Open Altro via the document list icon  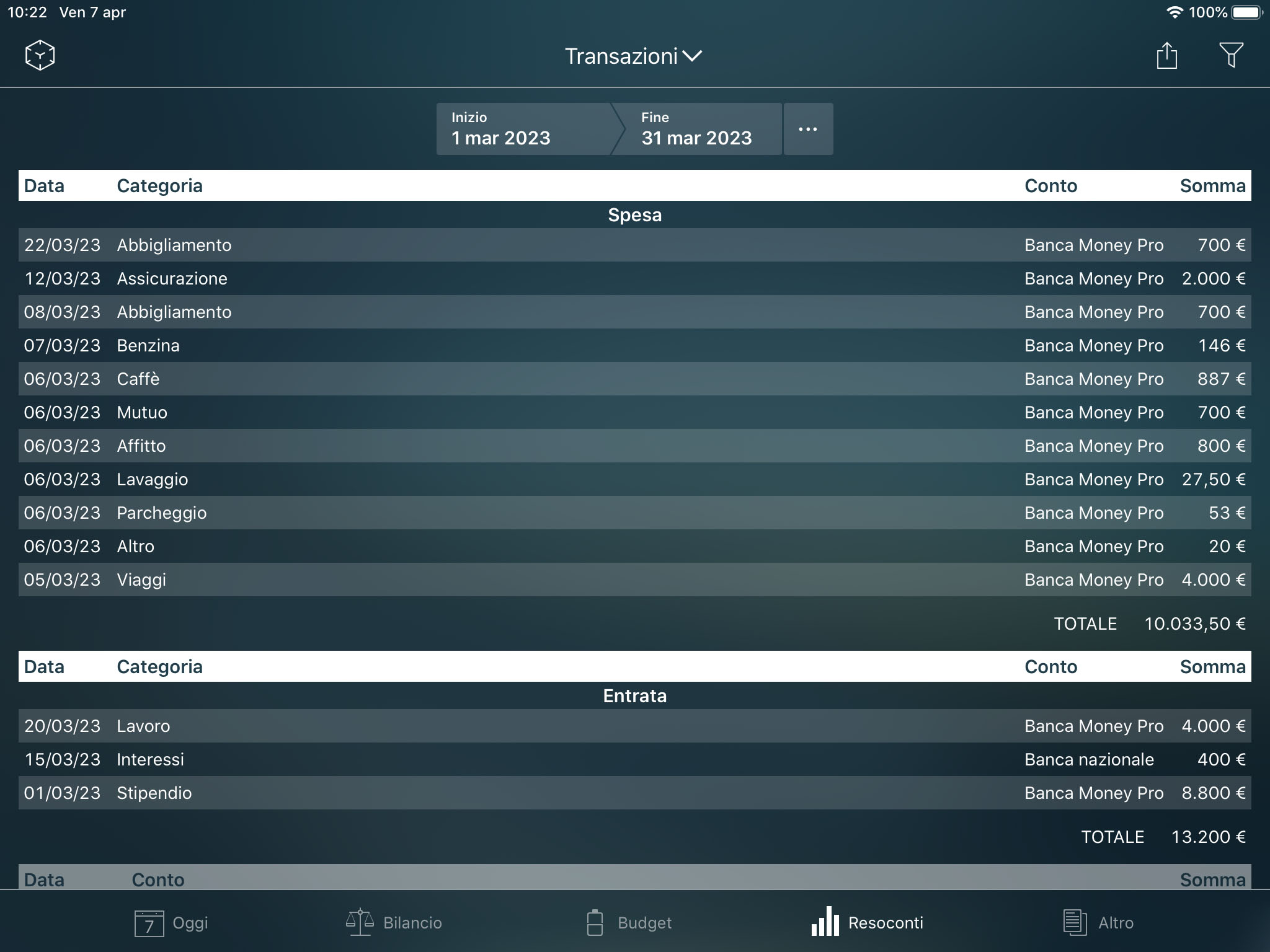(x=1101, y=923)
